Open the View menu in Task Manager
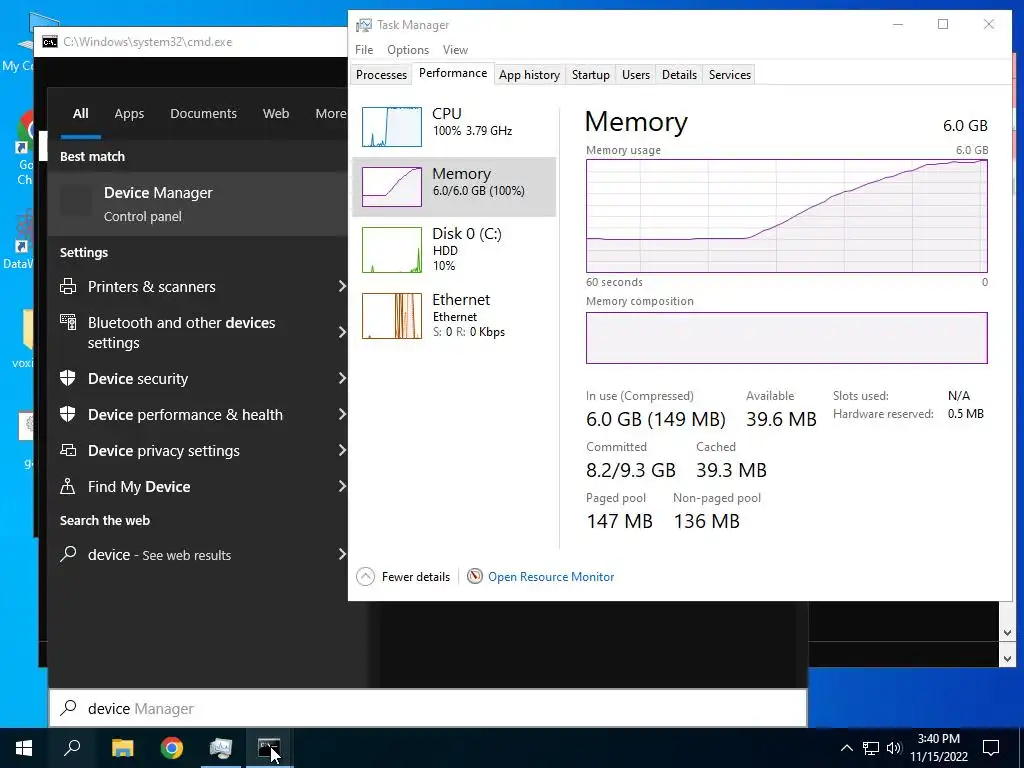 click(455, 50)
